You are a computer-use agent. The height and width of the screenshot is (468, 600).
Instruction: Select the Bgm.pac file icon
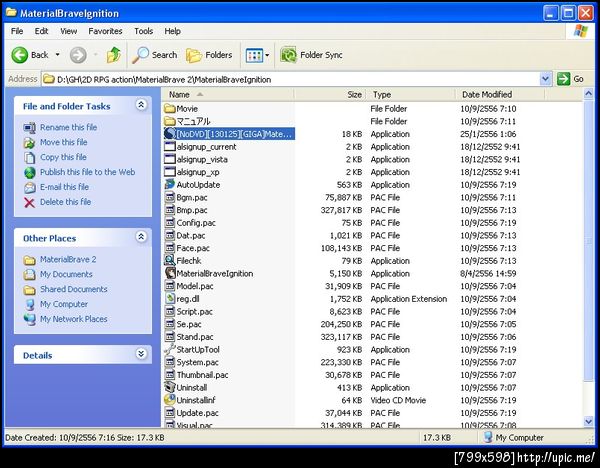[170, 197]
